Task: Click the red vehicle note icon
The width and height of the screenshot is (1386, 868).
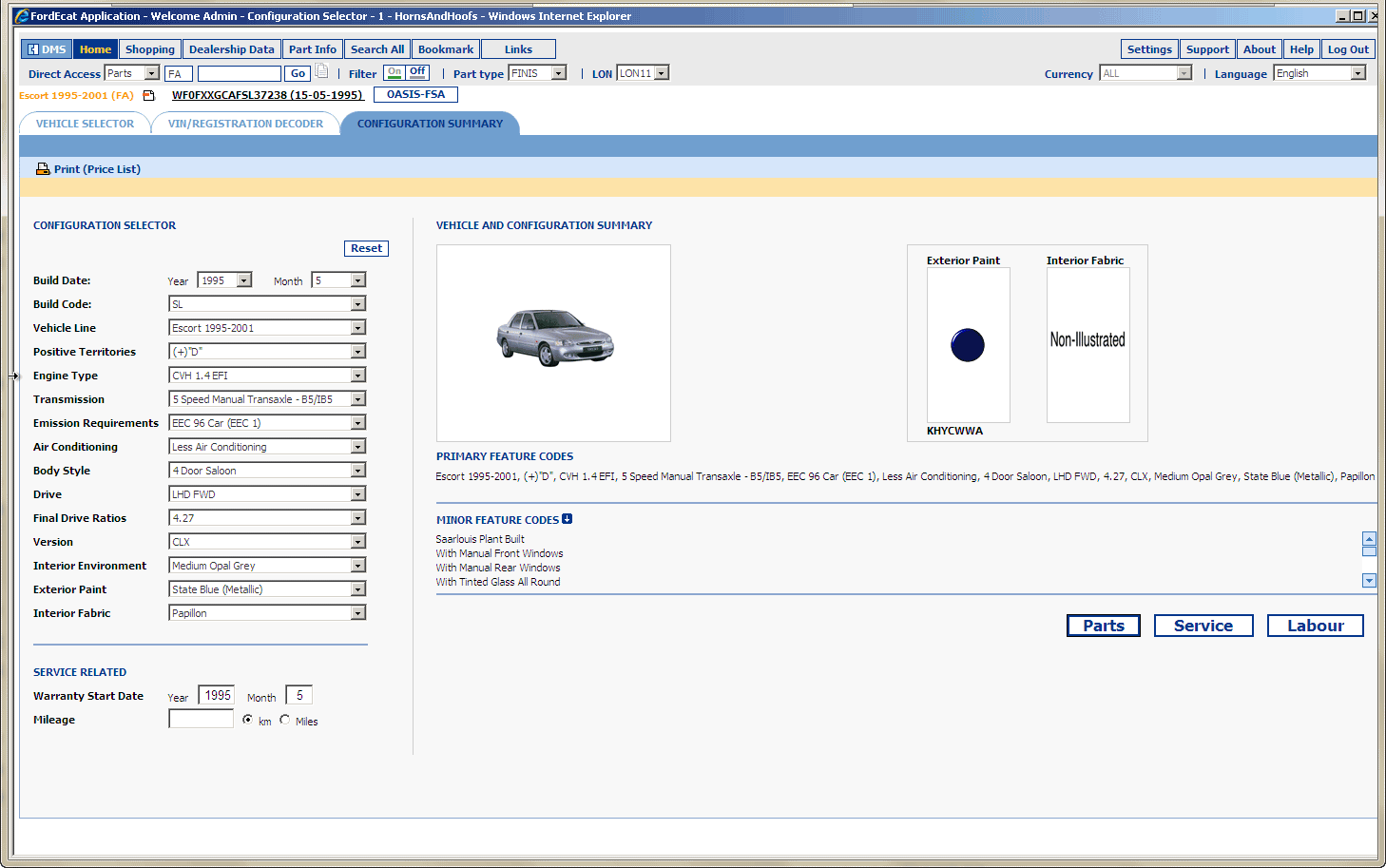Action: point(148,95)
